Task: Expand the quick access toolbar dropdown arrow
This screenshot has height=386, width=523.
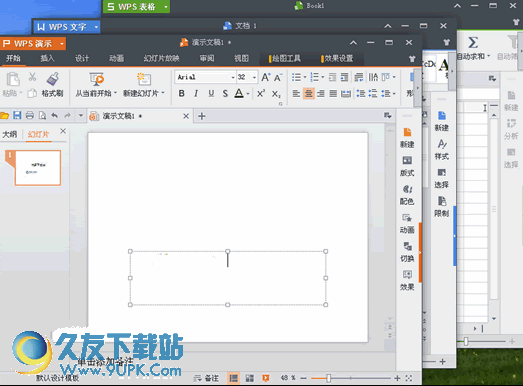Action: click(x=80, y=116)
